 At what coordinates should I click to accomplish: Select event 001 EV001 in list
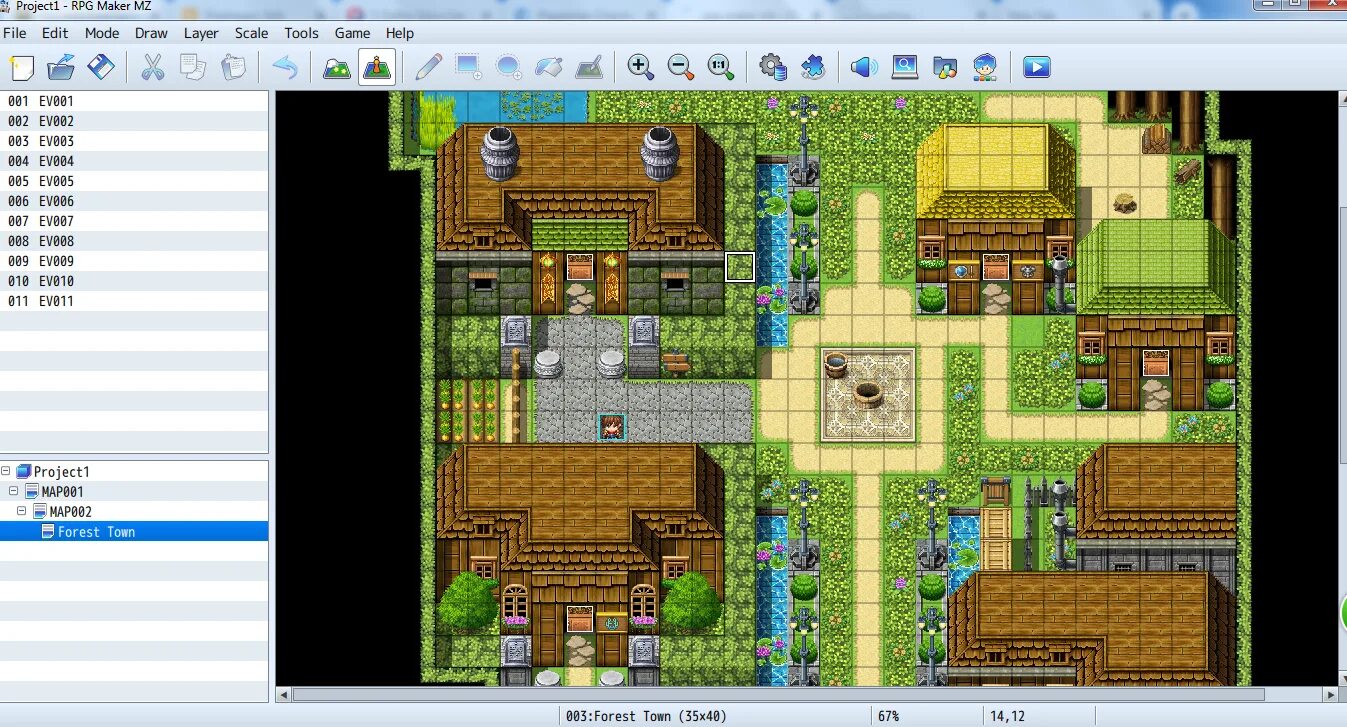(134, 101)
